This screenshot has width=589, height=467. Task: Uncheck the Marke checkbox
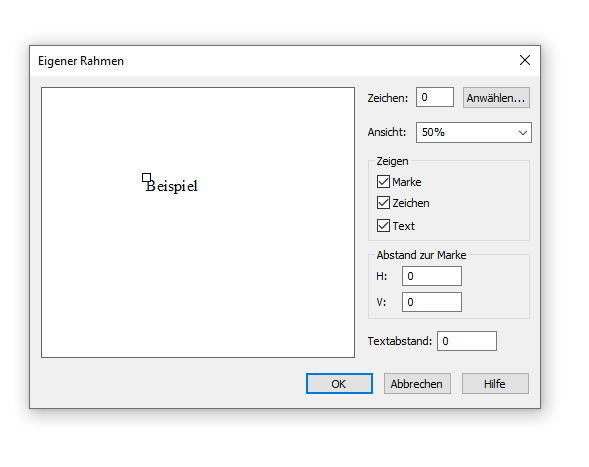(x=383, y=181)
